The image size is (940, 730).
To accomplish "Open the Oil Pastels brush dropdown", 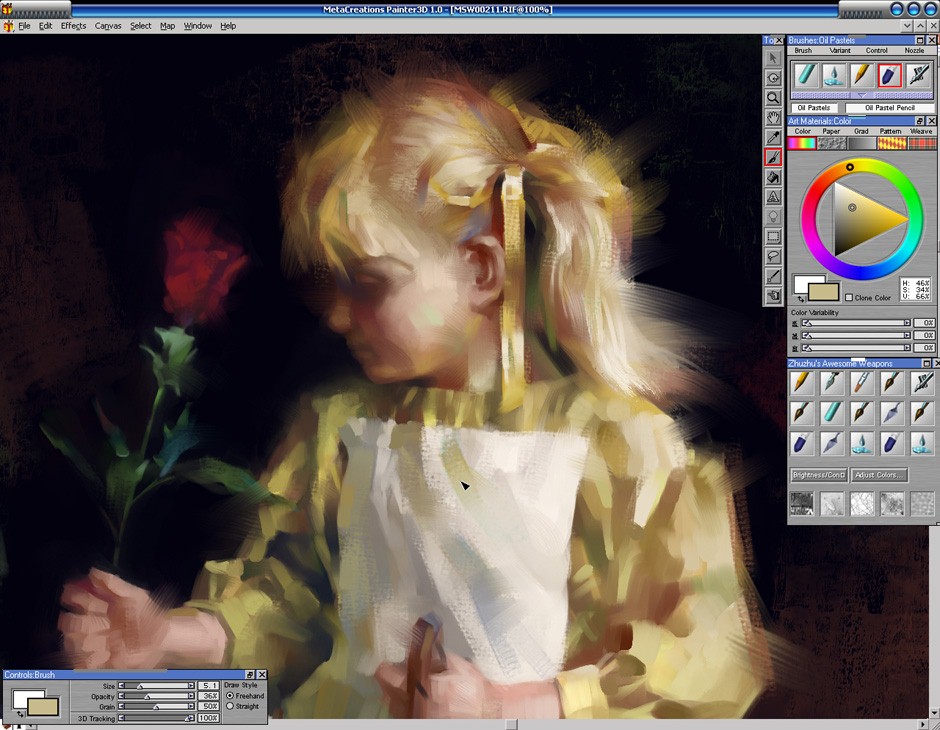I will point(814,108).
